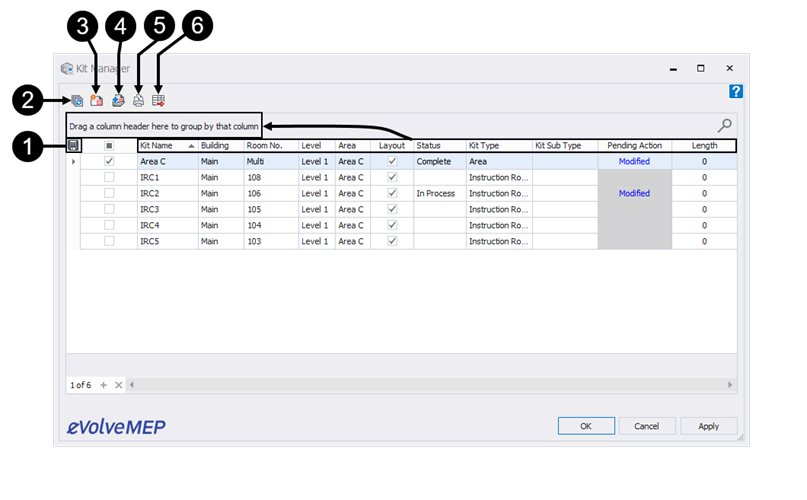Open help with the blue question mark

(735, 92)
